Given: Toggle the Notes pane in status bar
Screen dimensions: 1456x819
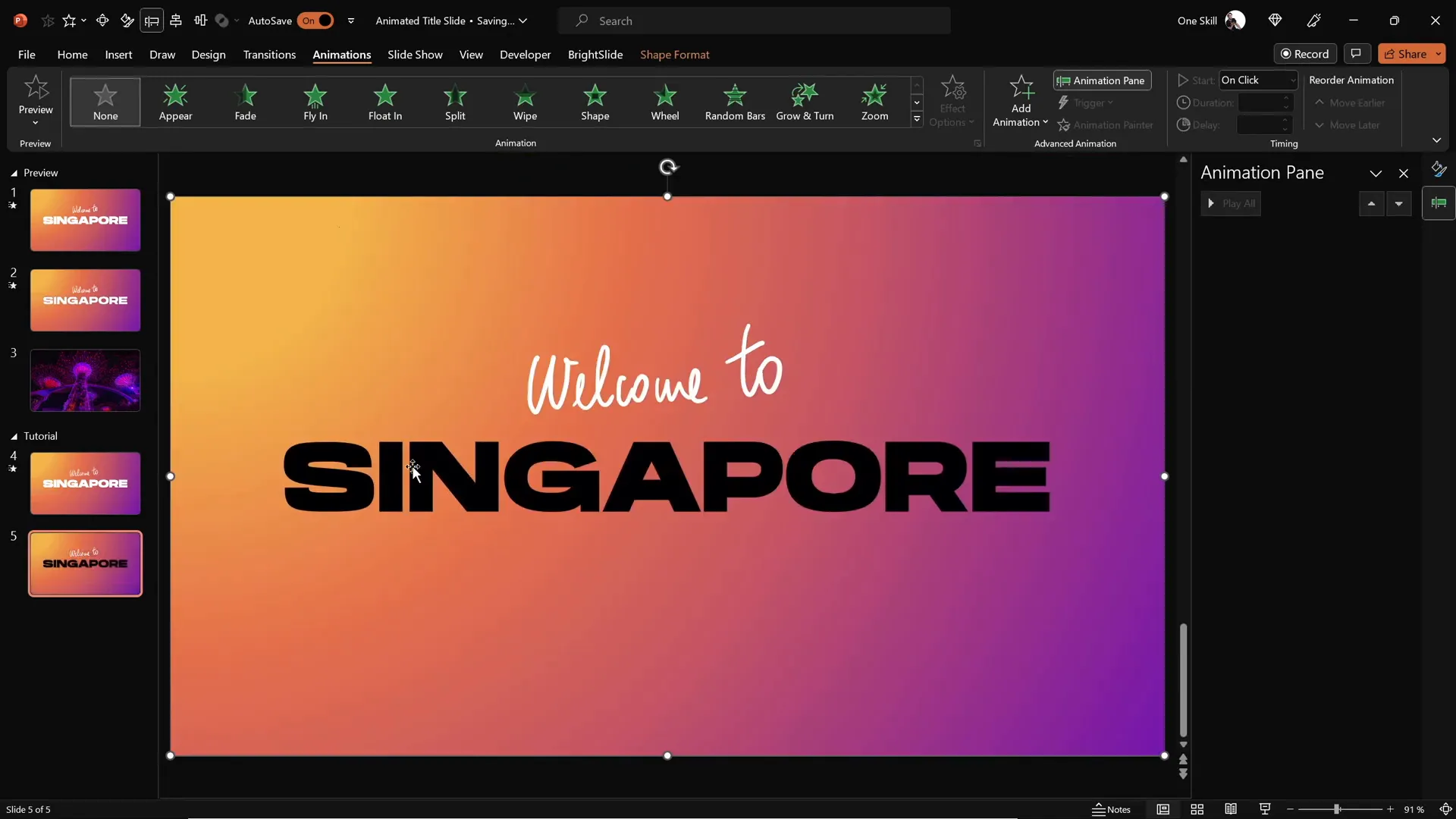Looking at the screenshot, I should [1111, 809].
